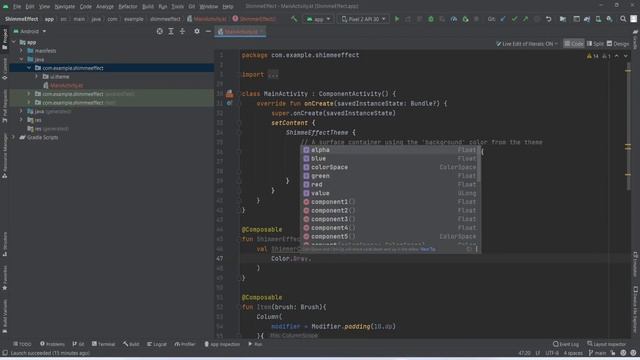Click Select Opened File target icon
The height and width of the screenshot is (360, 640).
coord(160,31)
